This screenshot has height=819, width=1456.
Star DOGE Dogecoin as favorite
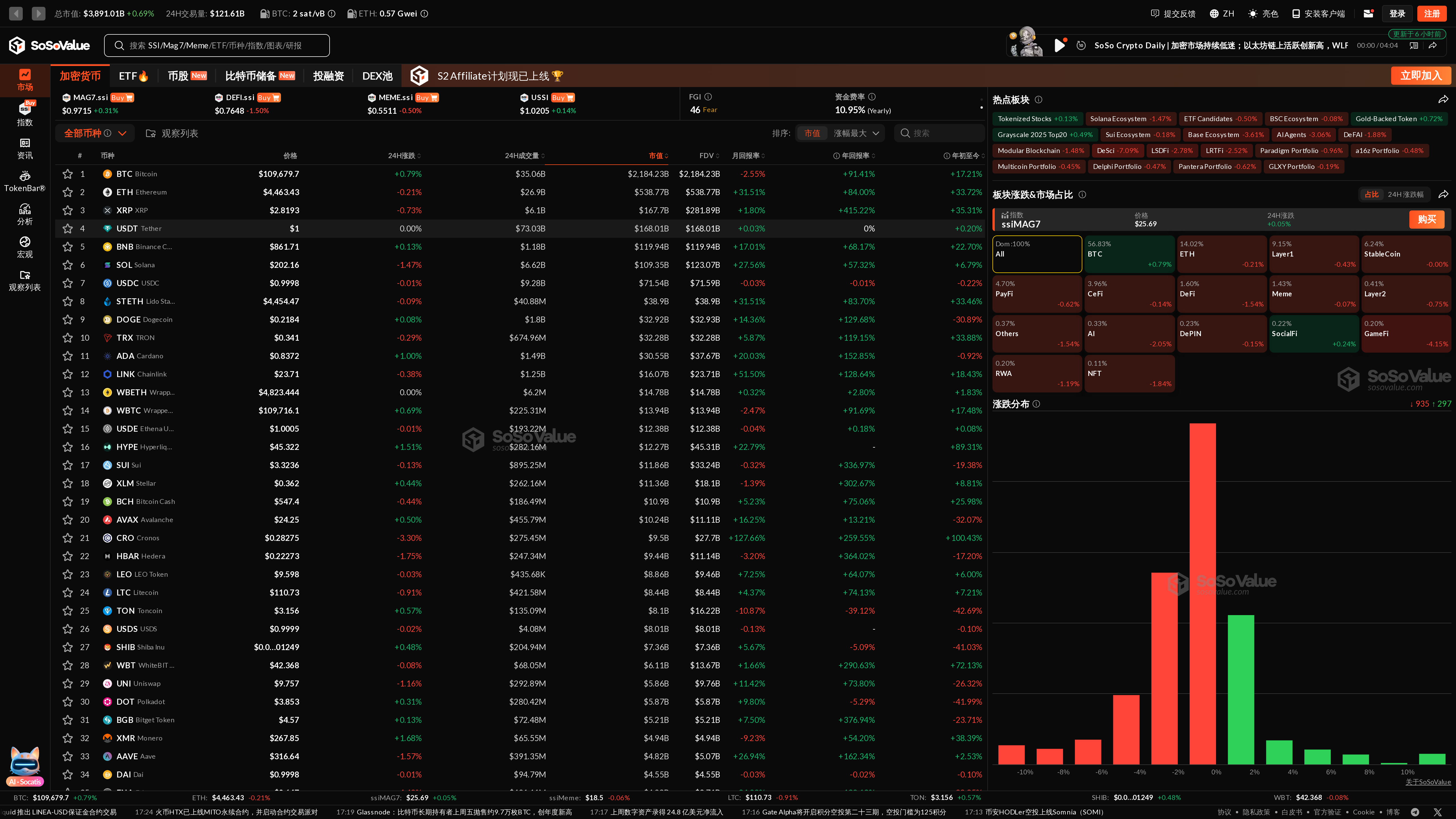click(68, 319)
